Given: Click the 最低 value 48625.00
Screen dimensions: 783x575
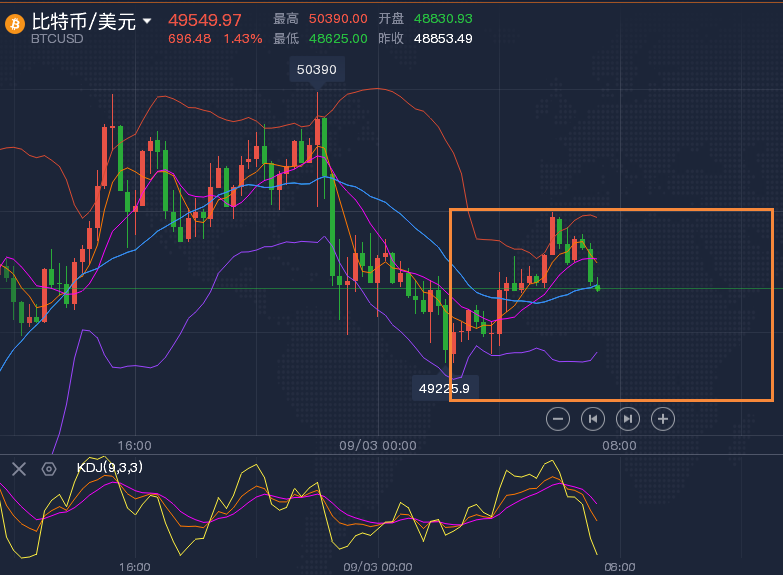Looking at the screenshot, I should click(x=338, y=39).
